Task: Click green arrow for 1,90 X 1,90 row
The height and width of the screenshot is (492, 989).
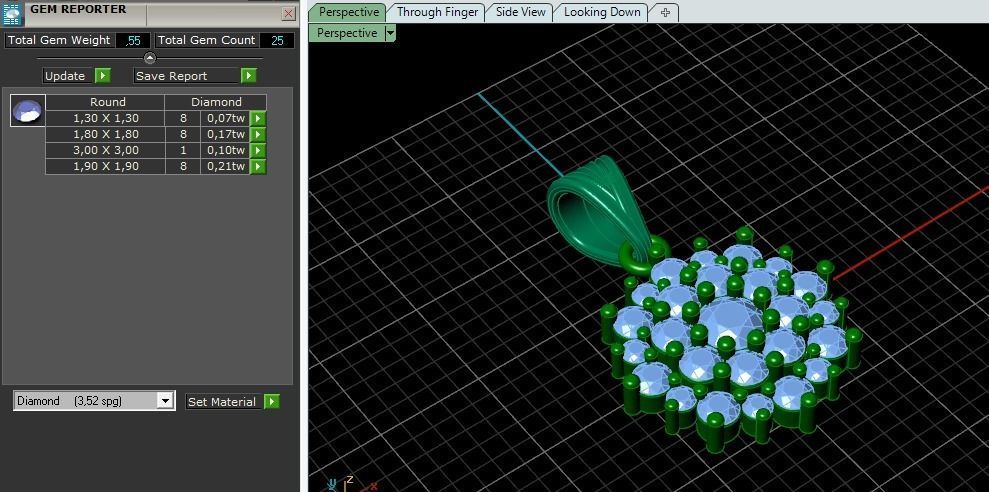Action: (258, 167)
